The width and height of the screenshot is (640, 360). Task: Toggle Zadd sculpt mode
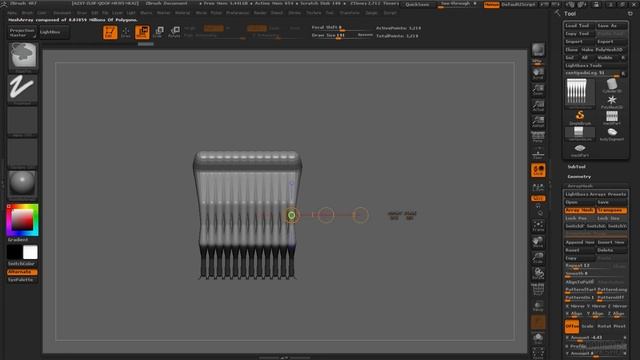pyautogui.click(x=257, y=28)
